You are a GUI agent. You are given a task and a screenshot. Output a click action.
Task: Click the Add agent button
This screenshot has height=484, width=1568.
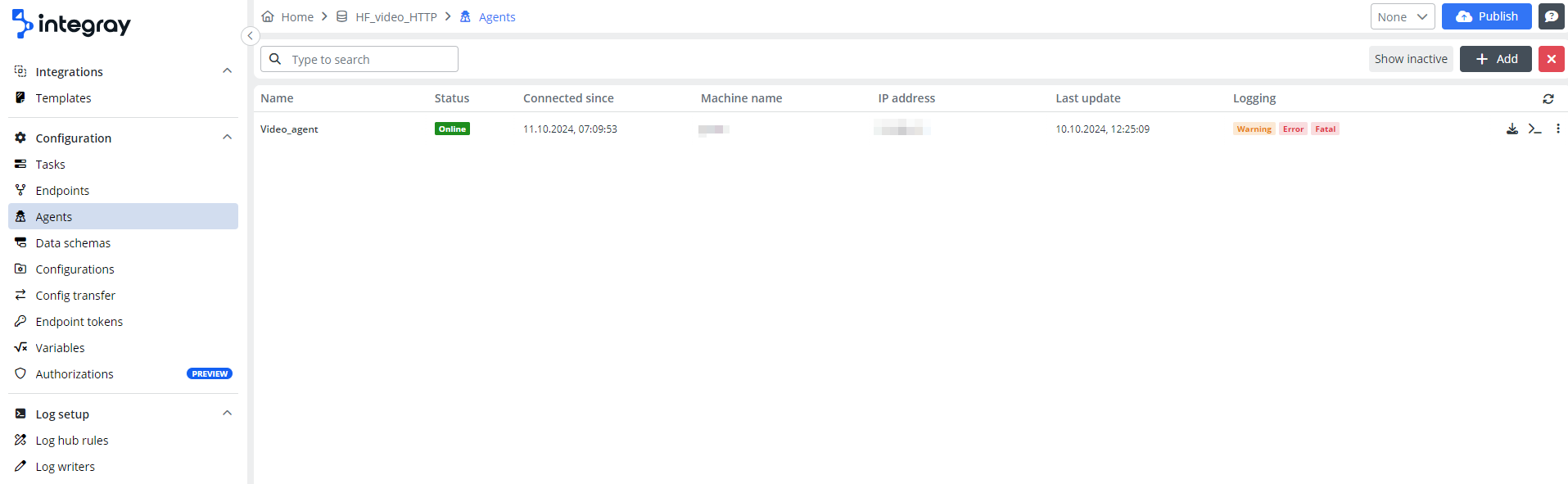[x=1495, y=59]
